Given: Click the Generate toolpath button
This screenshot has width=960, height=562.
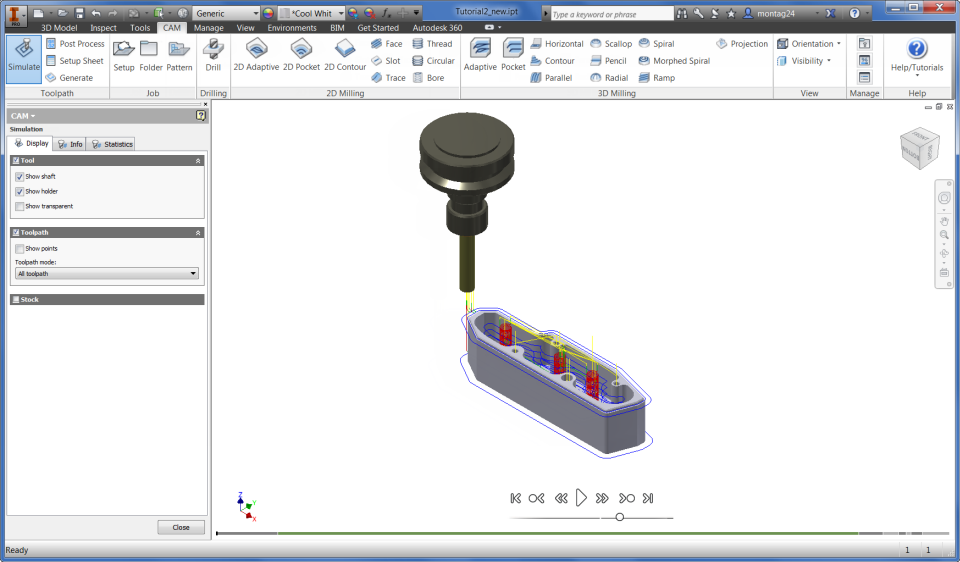Looking at the screenshot, I should (69, 78).
